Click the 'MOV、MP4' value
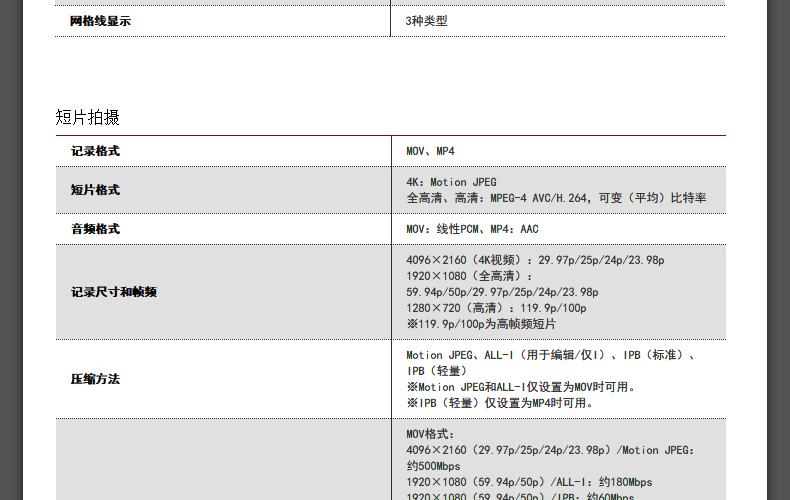Image resolution: width=790 pixels, height=500 pixels. point(430,151)
